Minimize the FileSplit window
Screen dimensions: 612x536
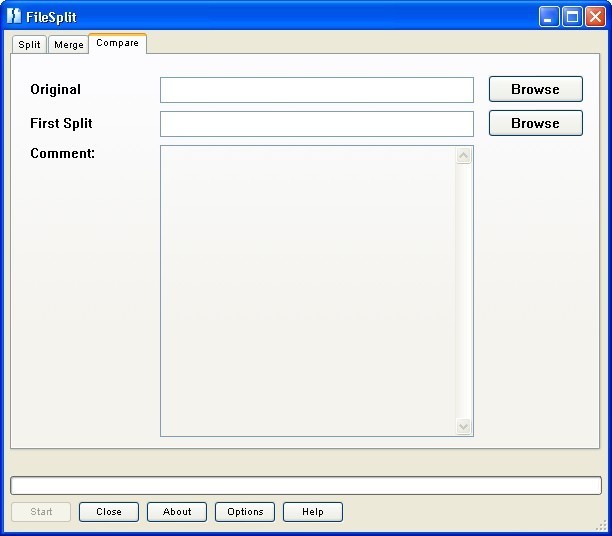549,17
